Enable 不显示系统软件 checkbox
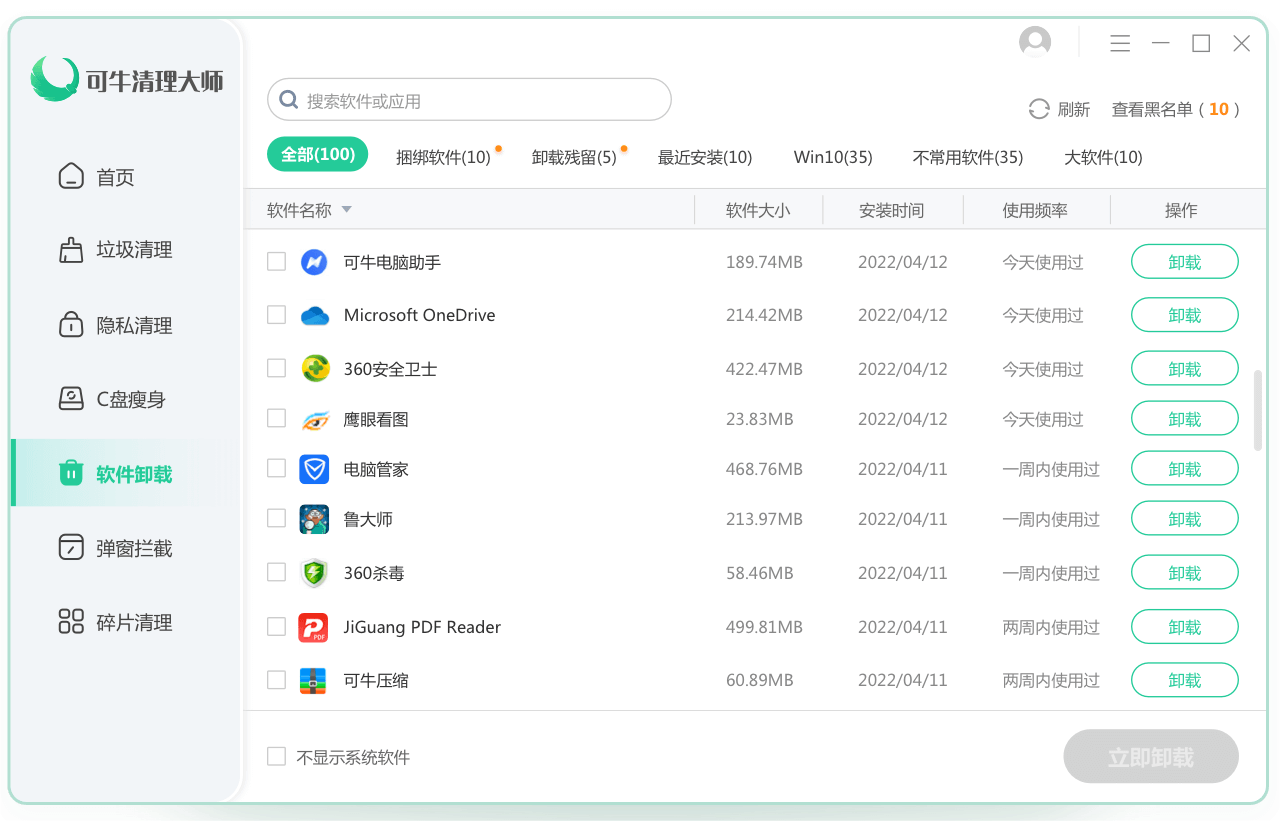 [x=276, y=756]
